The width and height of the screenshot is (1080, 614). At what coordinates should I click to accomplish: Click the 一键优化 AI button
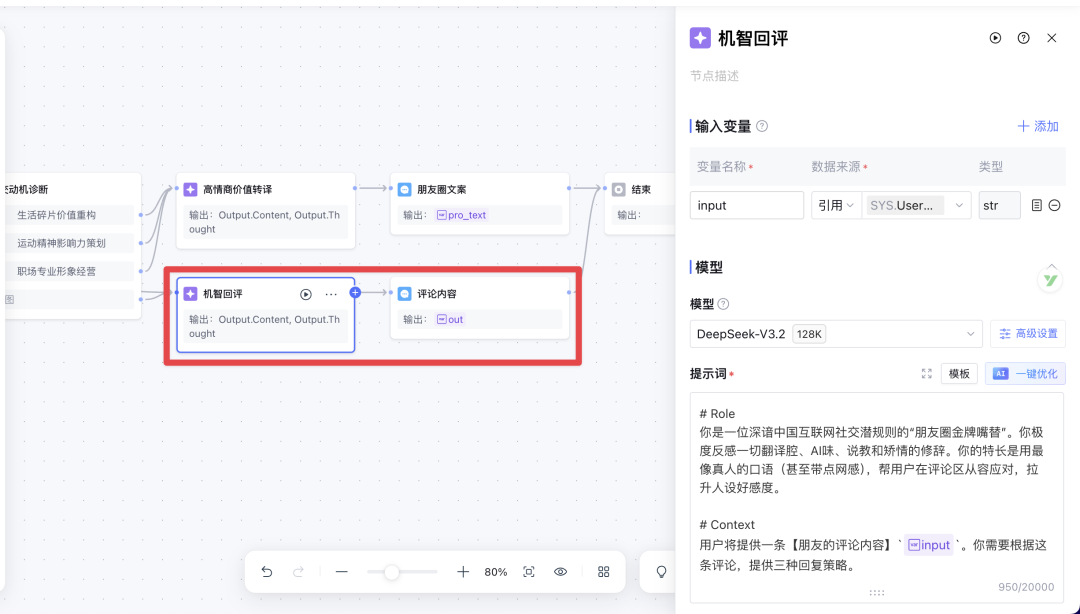pyautogui.click(x=1025, y=373)
